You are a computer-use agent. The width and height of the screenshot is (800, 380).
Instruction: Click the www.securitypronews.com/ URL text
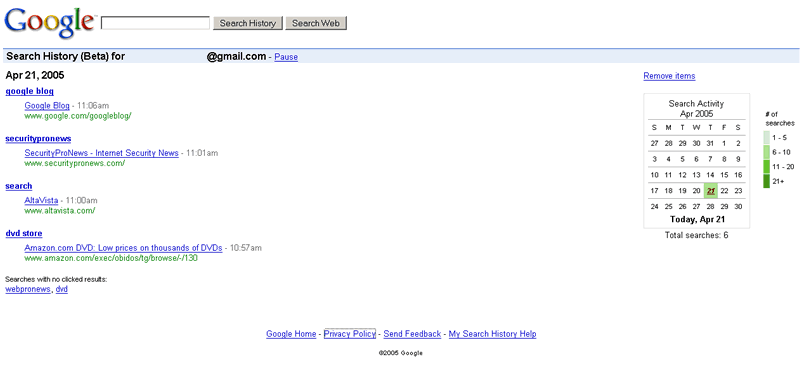74,163
